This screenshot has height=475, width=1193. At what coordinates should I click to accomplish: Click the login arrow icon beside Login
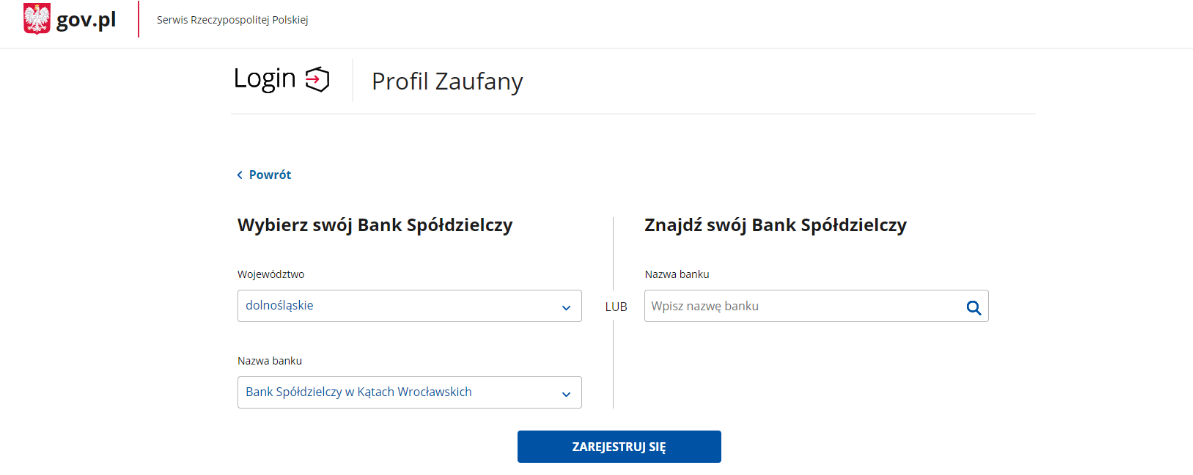(317, 79)
